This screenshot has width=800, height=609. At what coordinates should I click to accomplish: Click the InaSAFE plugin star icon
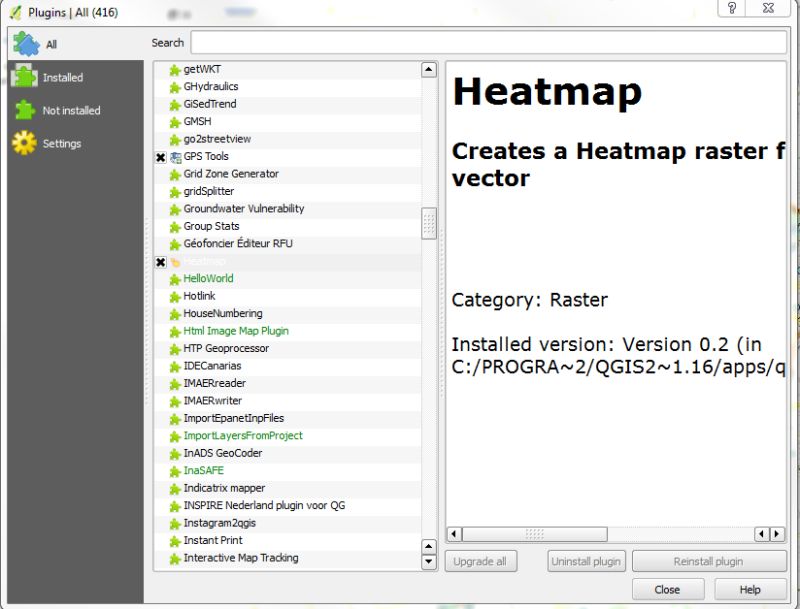click(x=172, y=470)
